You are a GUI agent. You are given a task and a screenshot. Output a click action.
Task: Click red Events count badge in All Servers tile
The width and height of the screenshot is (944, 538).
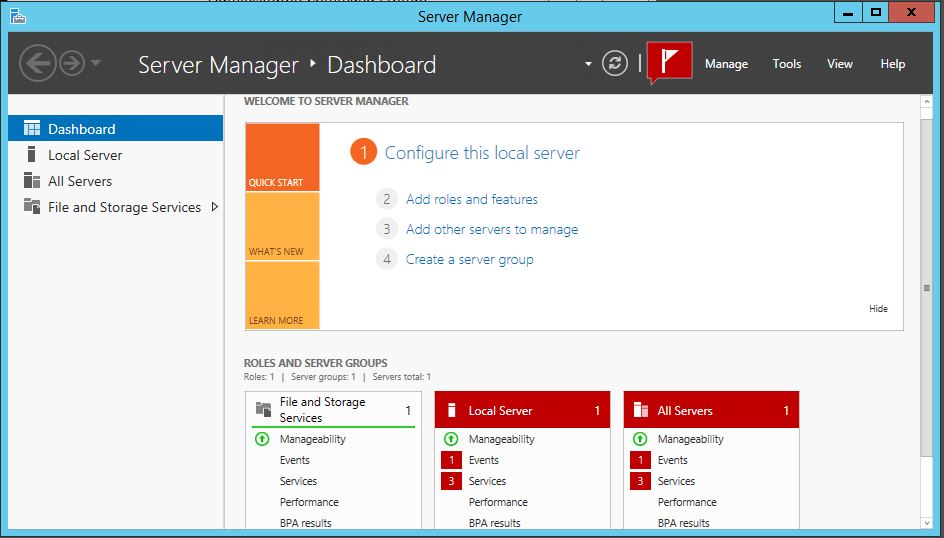[641, 460]
